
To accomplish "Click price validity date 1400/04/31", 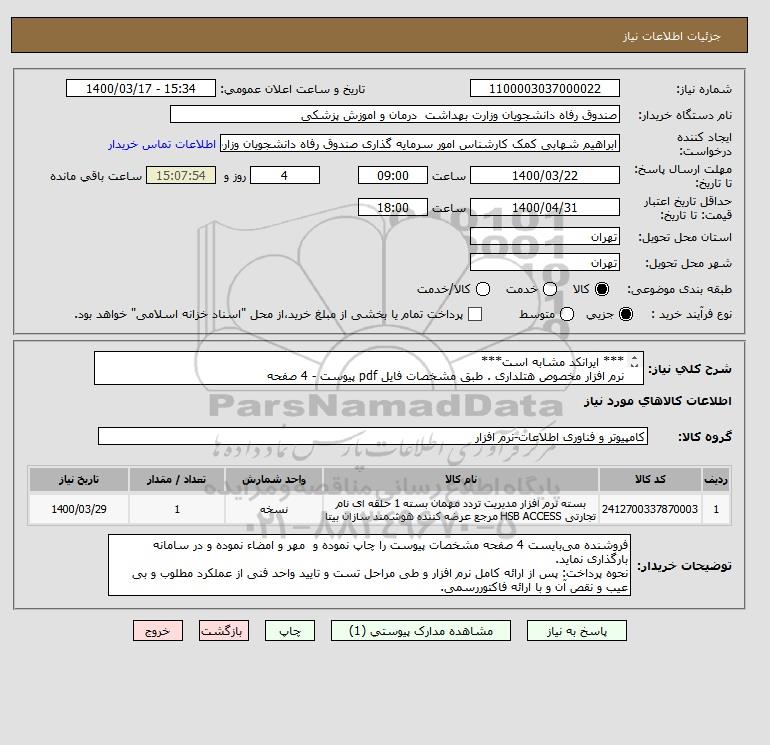I will coord(545,207).
